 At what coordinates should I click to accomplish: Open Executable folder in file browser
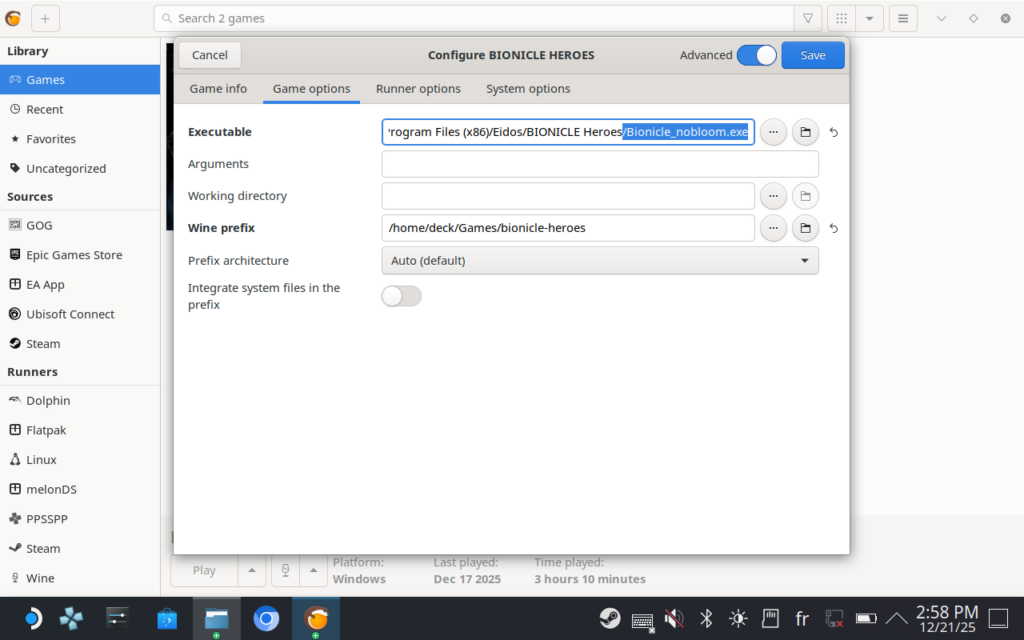805,132
